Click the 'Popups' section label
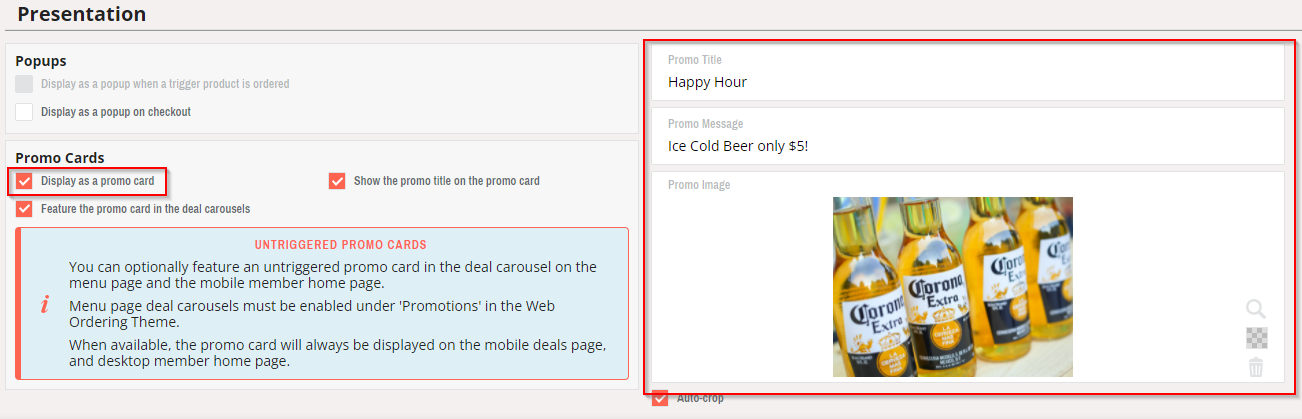 (40, 61)
